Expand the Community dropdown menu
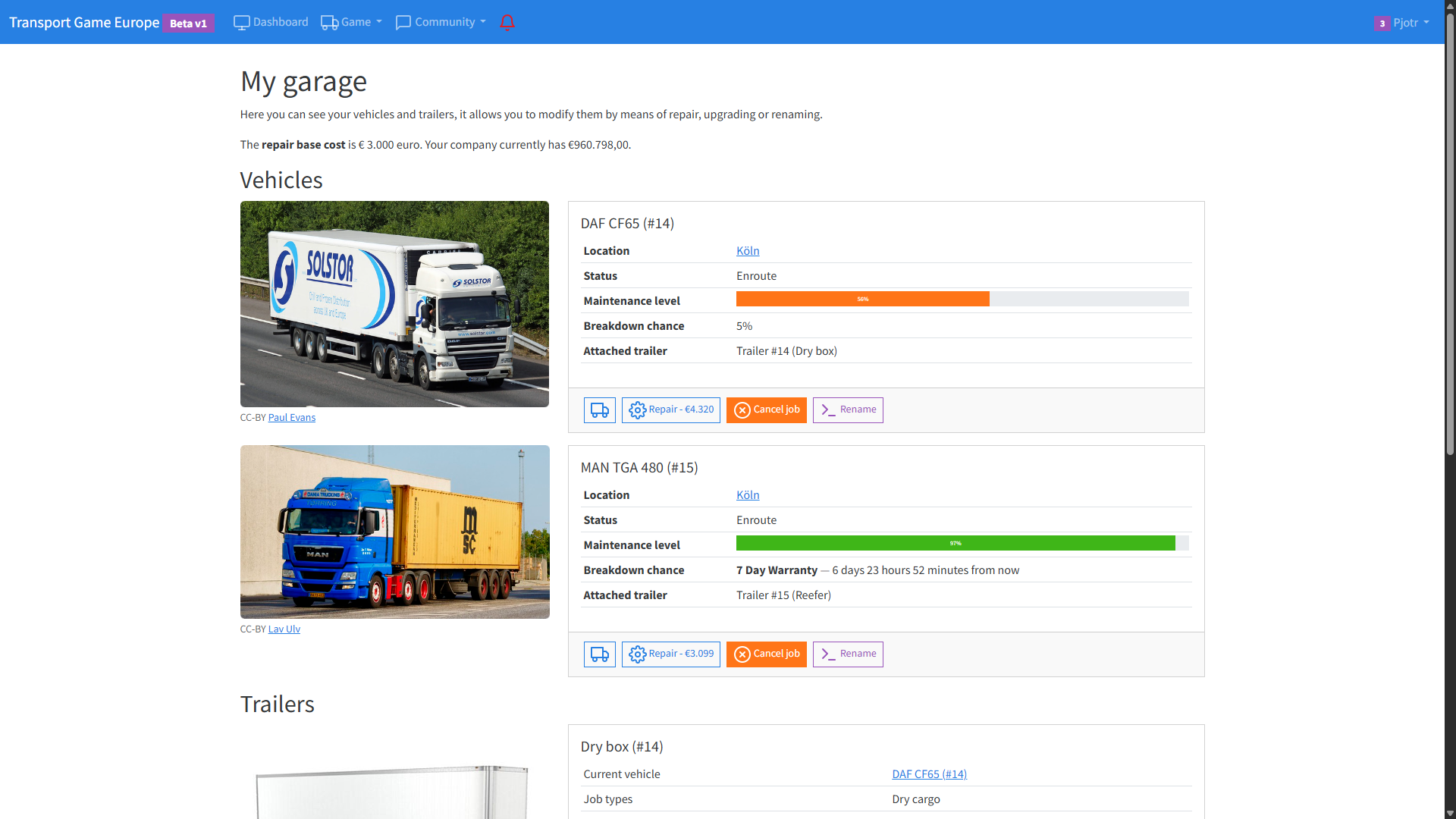1456x819 pixels. point(441,22)
